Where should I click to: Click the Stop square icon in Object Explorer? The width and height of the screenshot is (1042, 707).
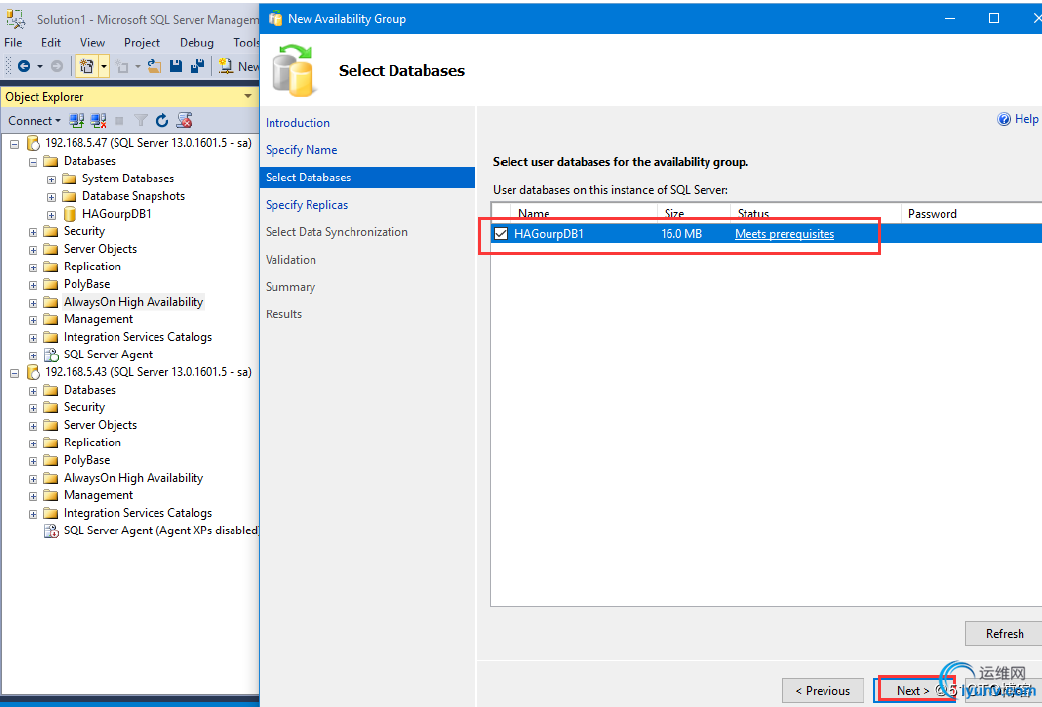click(120, 120)
